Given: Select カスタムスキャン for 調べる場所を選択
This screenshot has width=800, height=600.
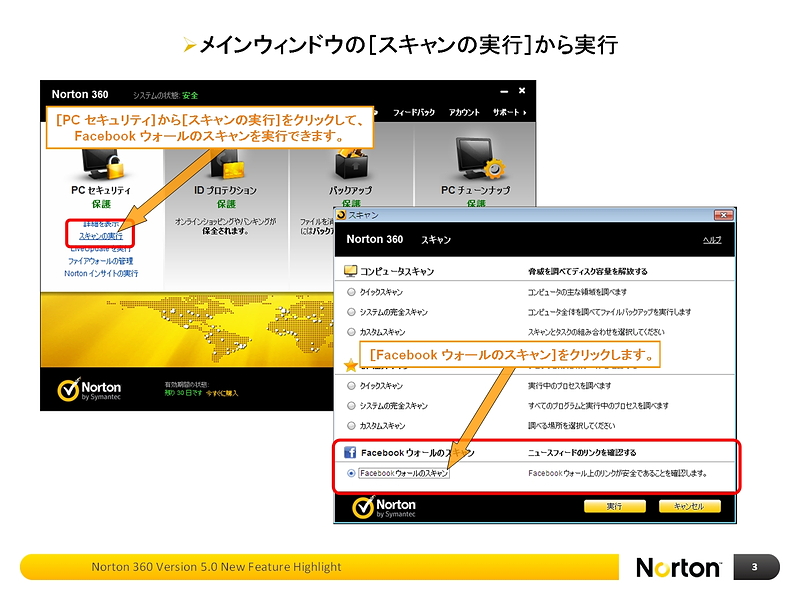Looking at the screenshot, I should 351,426.
